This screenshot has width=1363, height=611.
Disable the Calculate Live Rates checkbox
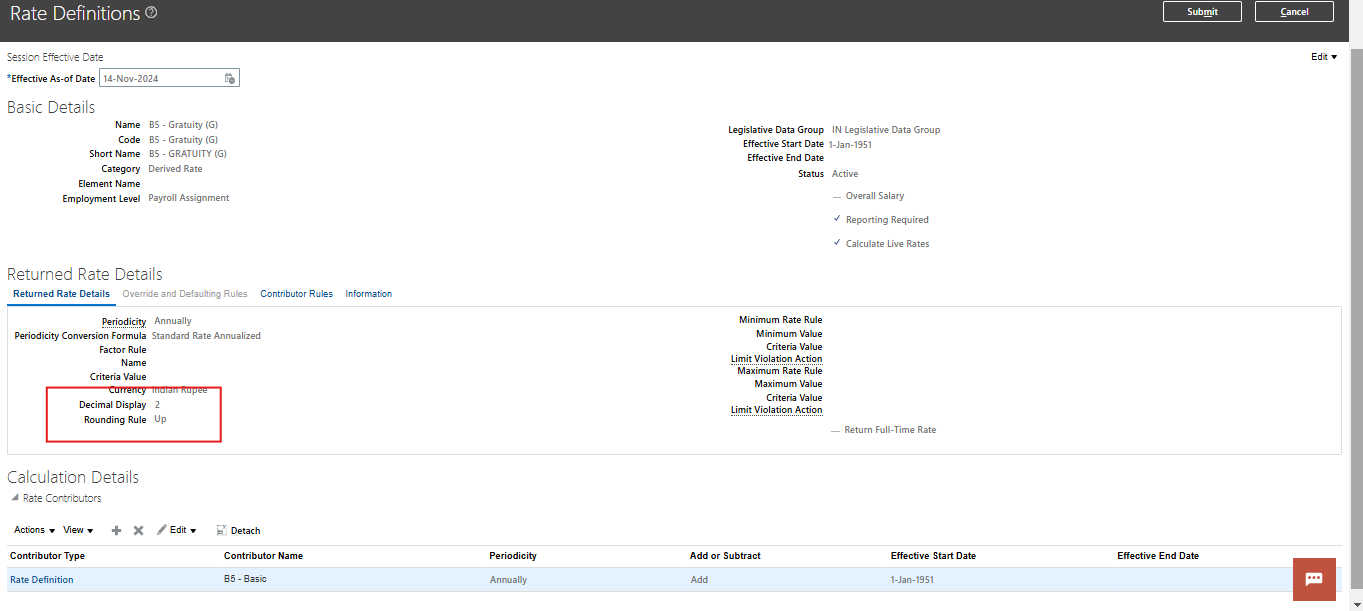click(x=837, y=243)
